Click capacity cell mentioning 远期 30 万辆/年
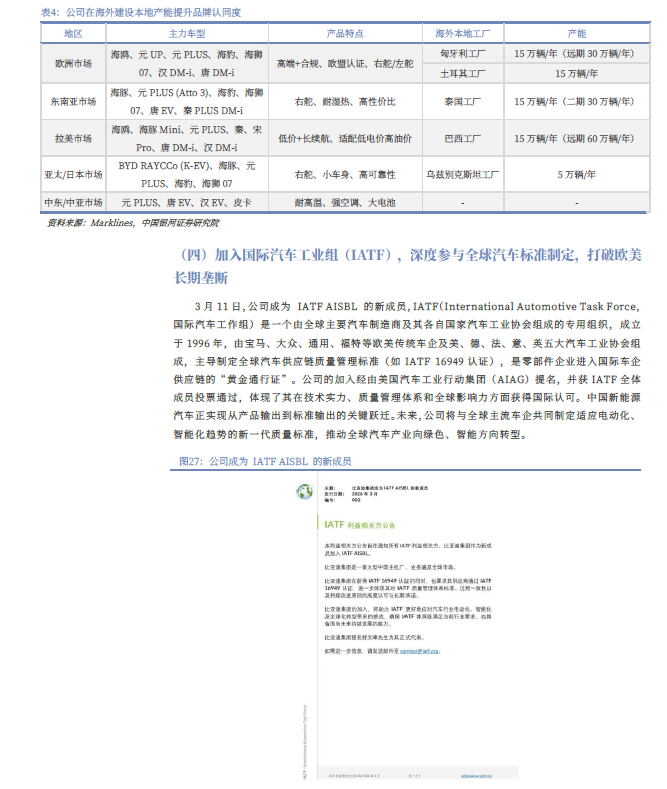This screenshot has height=789, width=667. [x=577, y=53]
